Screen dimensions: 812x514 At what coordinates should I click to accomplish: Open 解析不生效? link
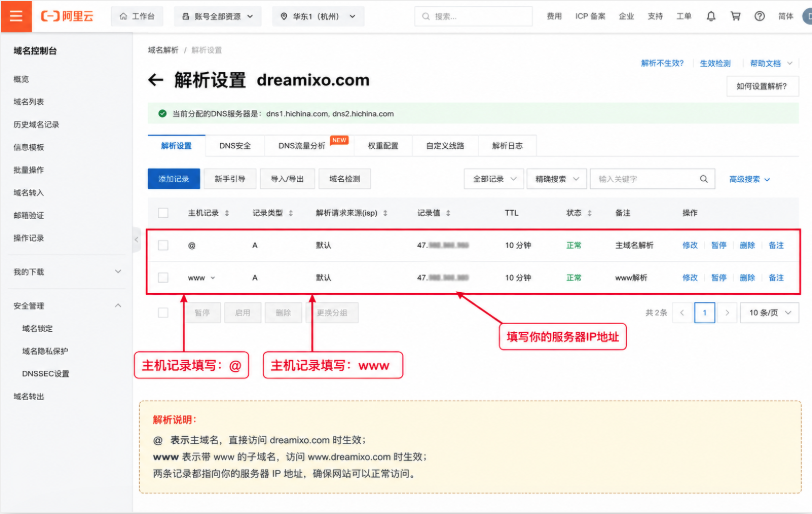662,64
